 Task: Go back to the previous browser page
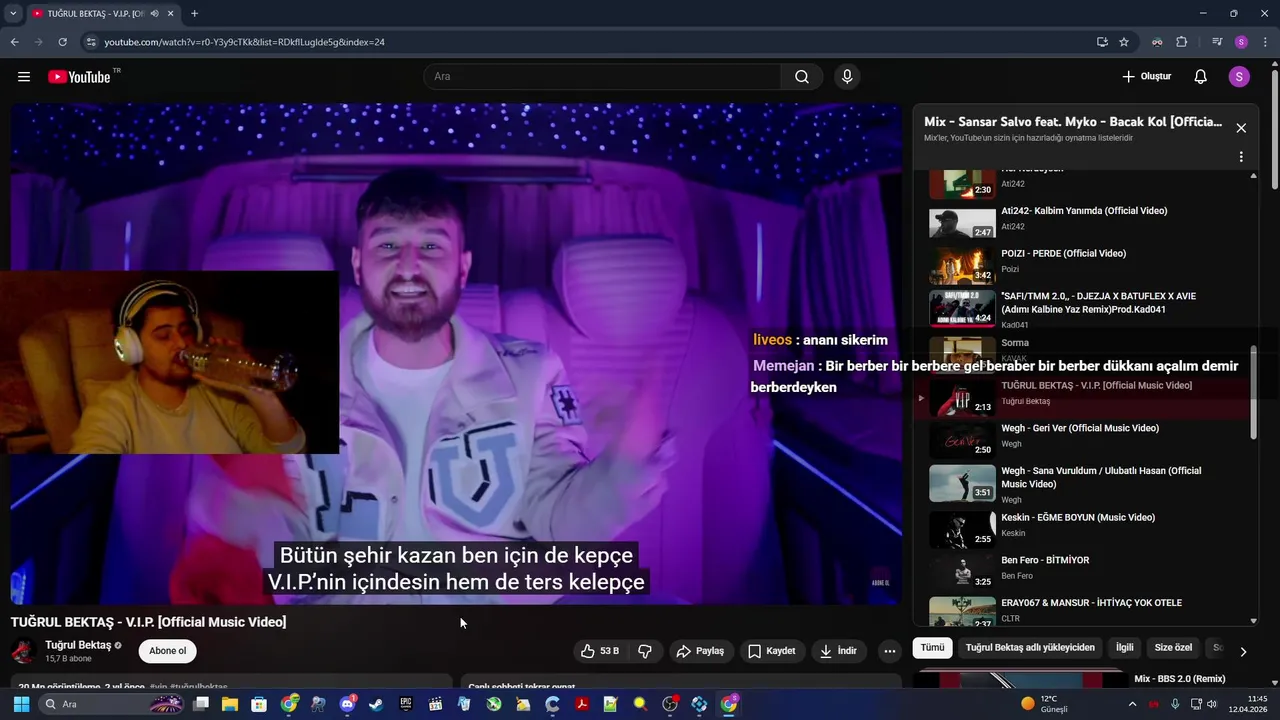pos(14,42)
